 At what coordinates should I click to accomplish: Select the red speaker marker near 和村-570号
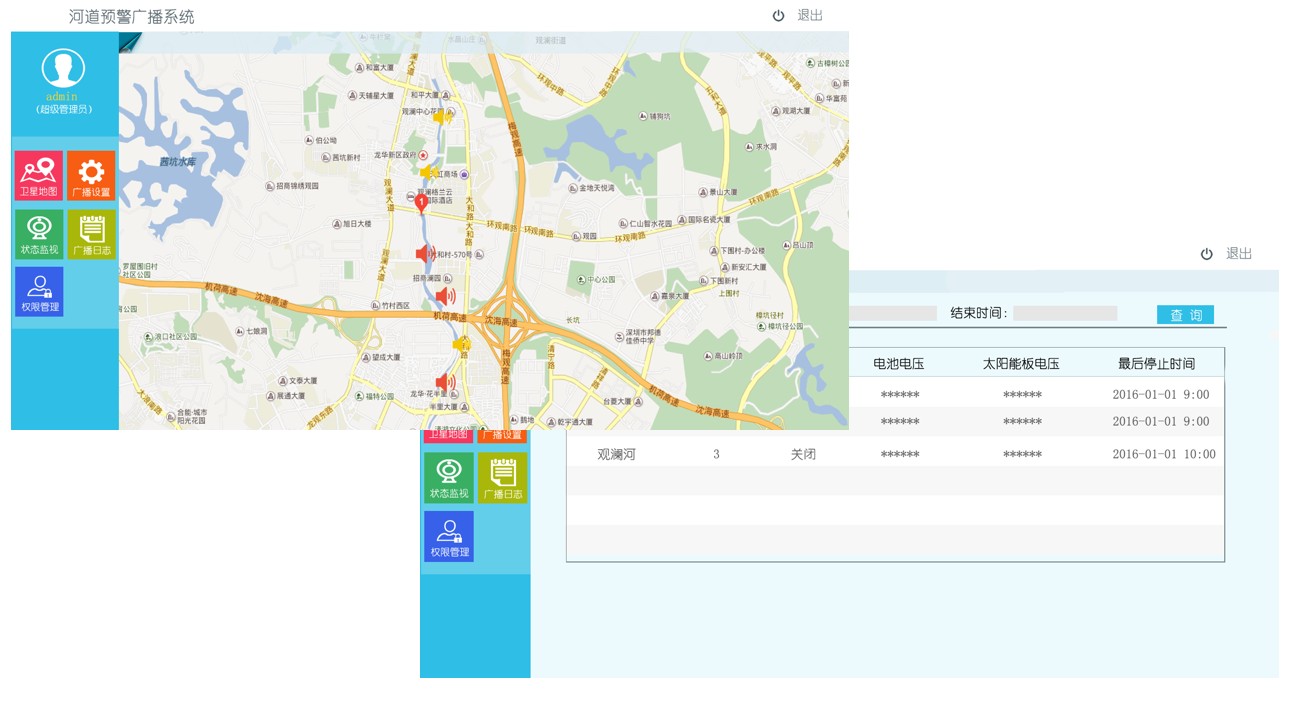point(425,254)
